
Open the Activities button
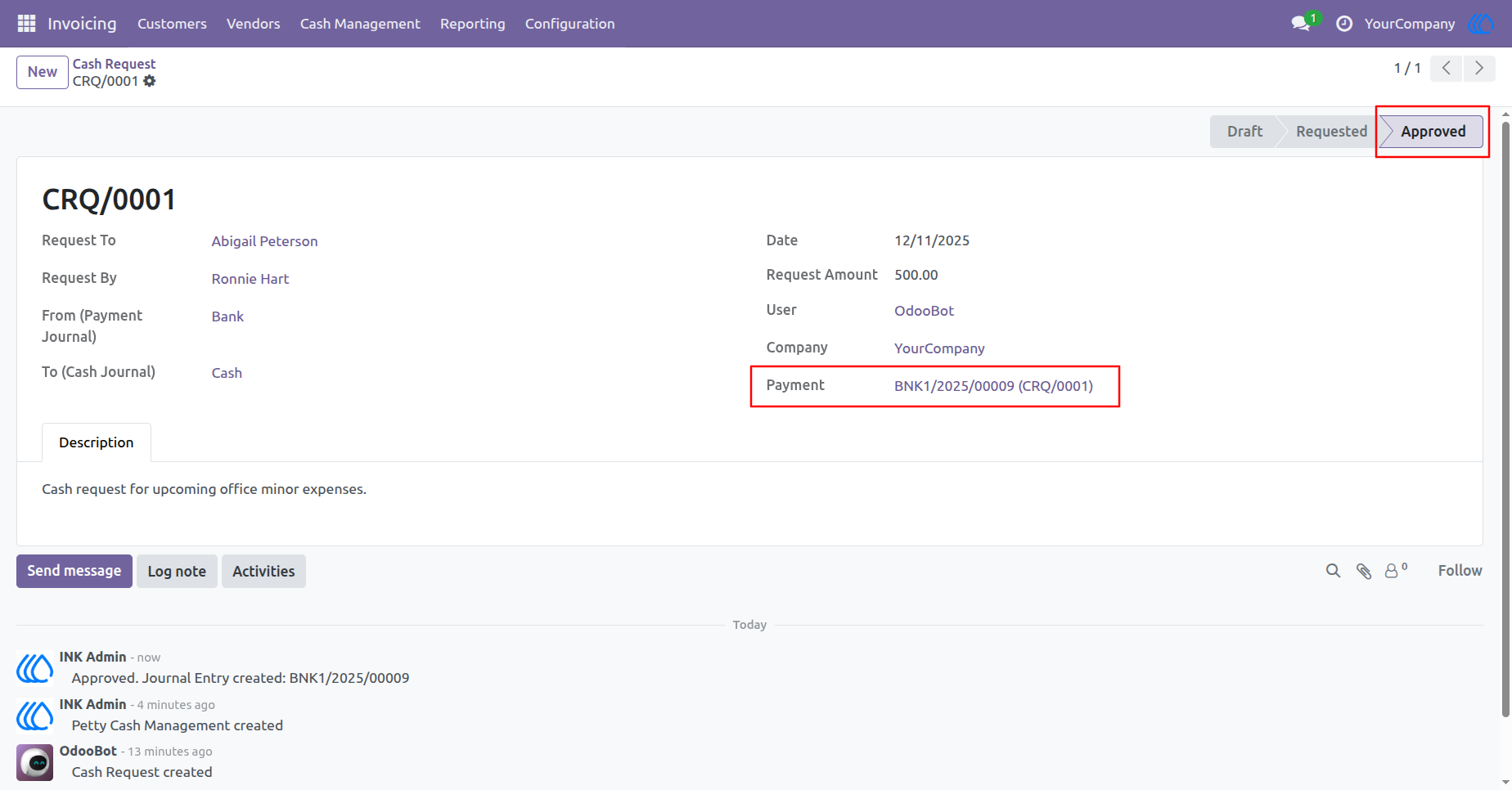[x=263, y=571]
